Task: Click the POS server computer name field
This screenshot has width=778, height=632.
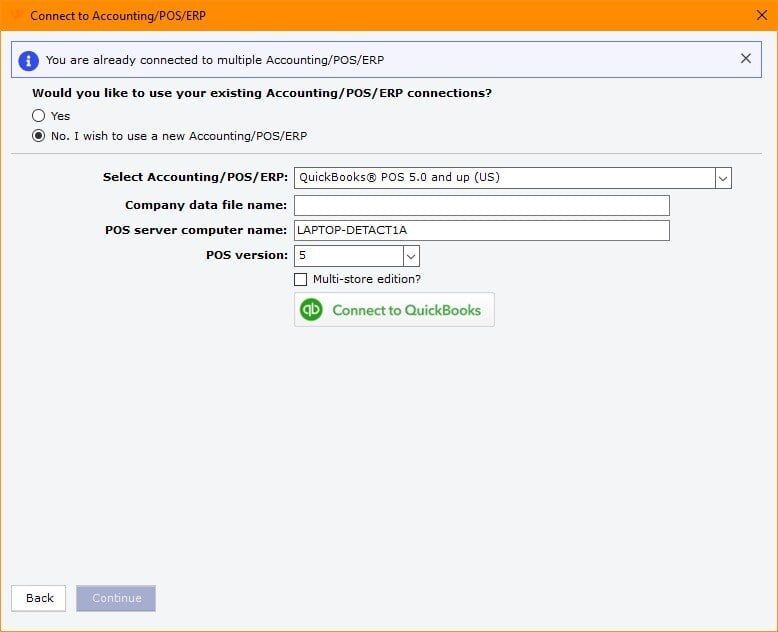Action: [x=482, y=230]
